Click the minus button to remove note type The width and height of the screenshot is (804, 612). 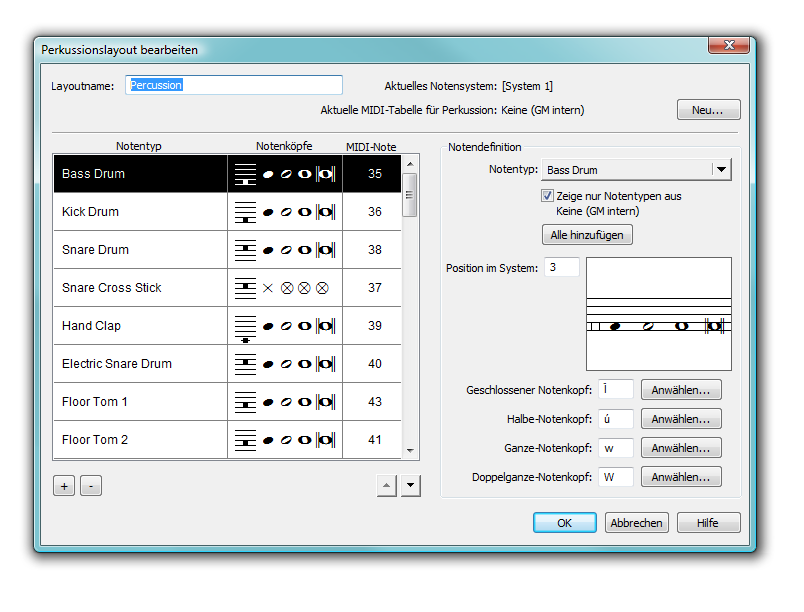pyautogui.click(x=91, y=486)
